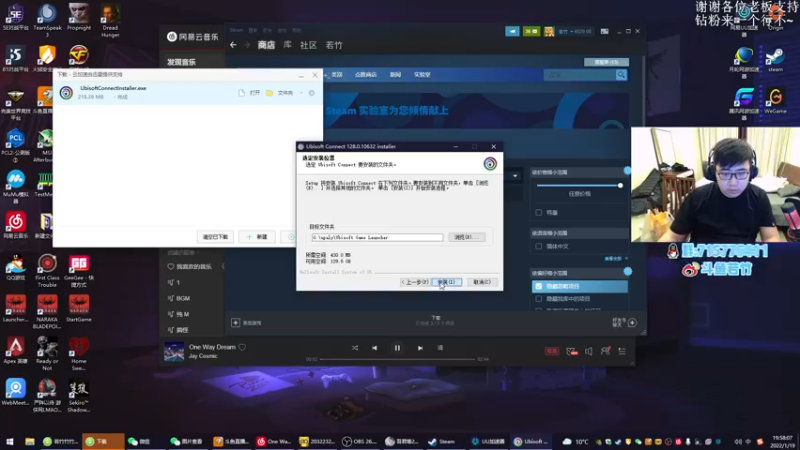Open Steam Friends & Chat button
Viewport: 800px width, 450px height.
[x=624, y=322]
